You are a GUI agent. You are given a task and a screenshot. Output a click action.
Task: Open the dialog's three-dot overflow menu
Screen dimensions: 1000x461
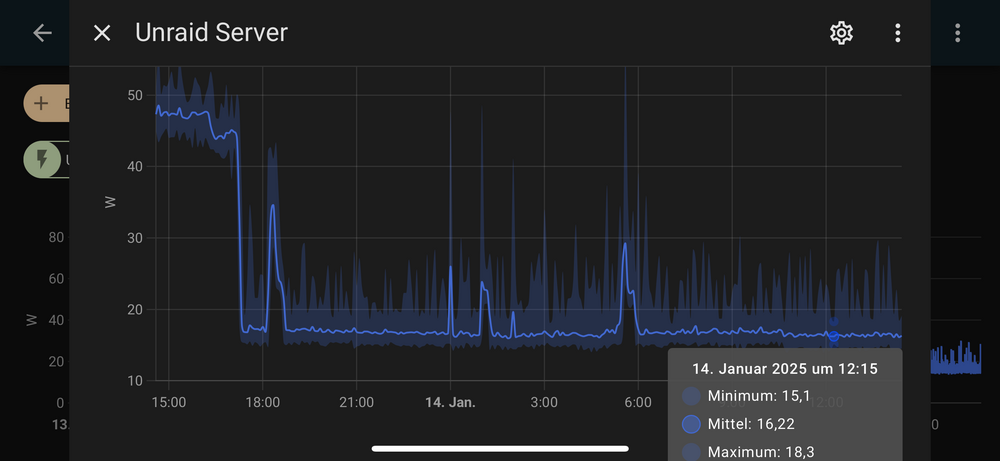tap(897, 33)
